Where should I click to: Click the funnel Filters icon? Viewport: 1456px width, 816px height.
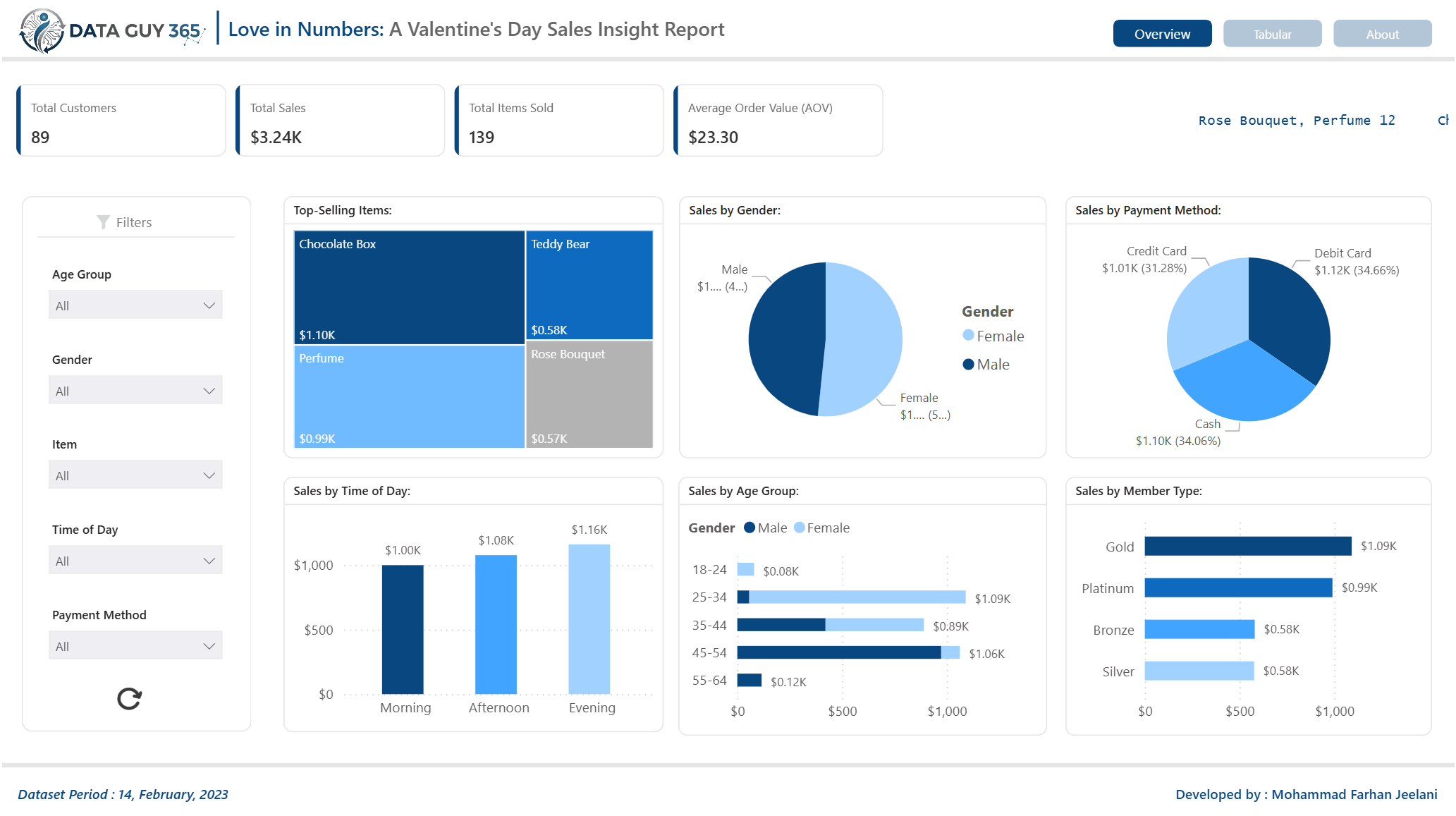click(103, 222)
